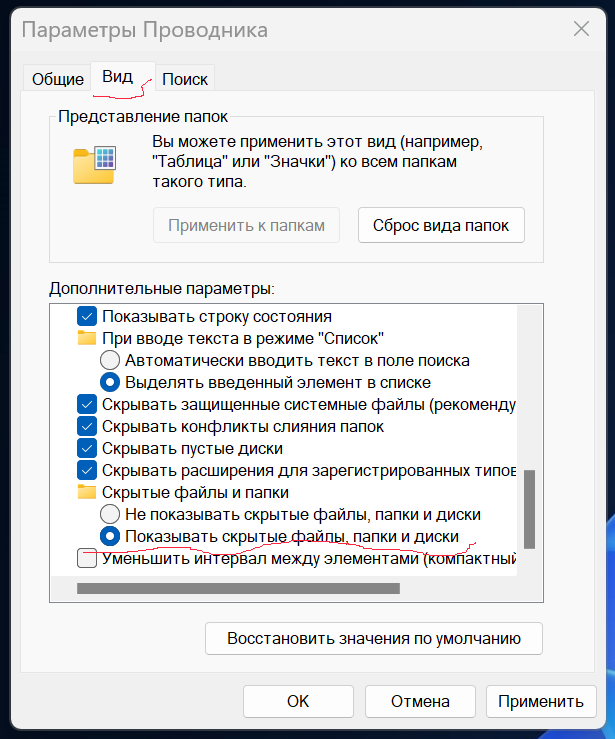Click the vertical scrollbar thumb in settings list

click(529, 509)
